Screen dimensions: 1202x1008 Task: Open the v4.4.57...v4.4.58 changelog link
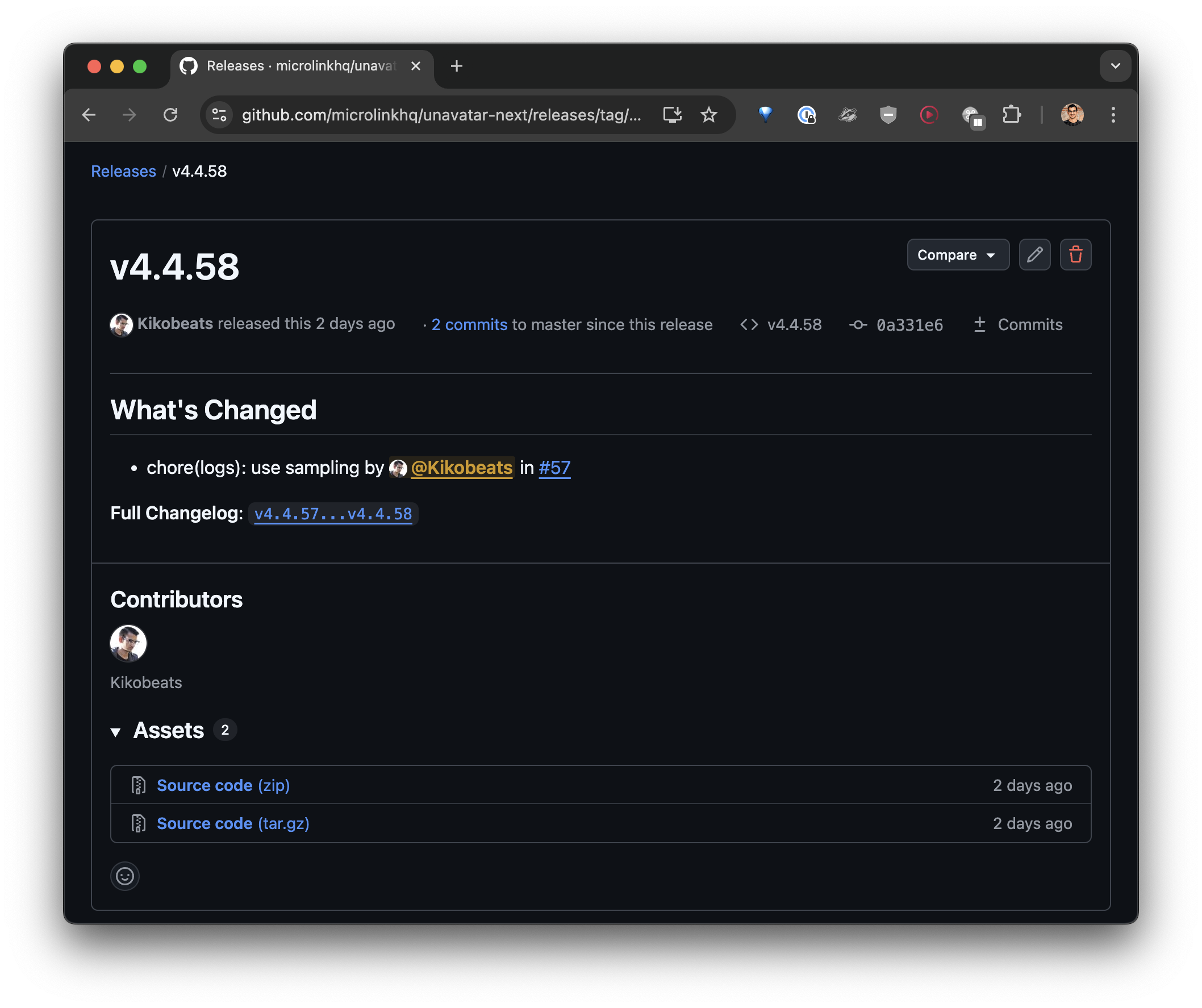[333, 514]
